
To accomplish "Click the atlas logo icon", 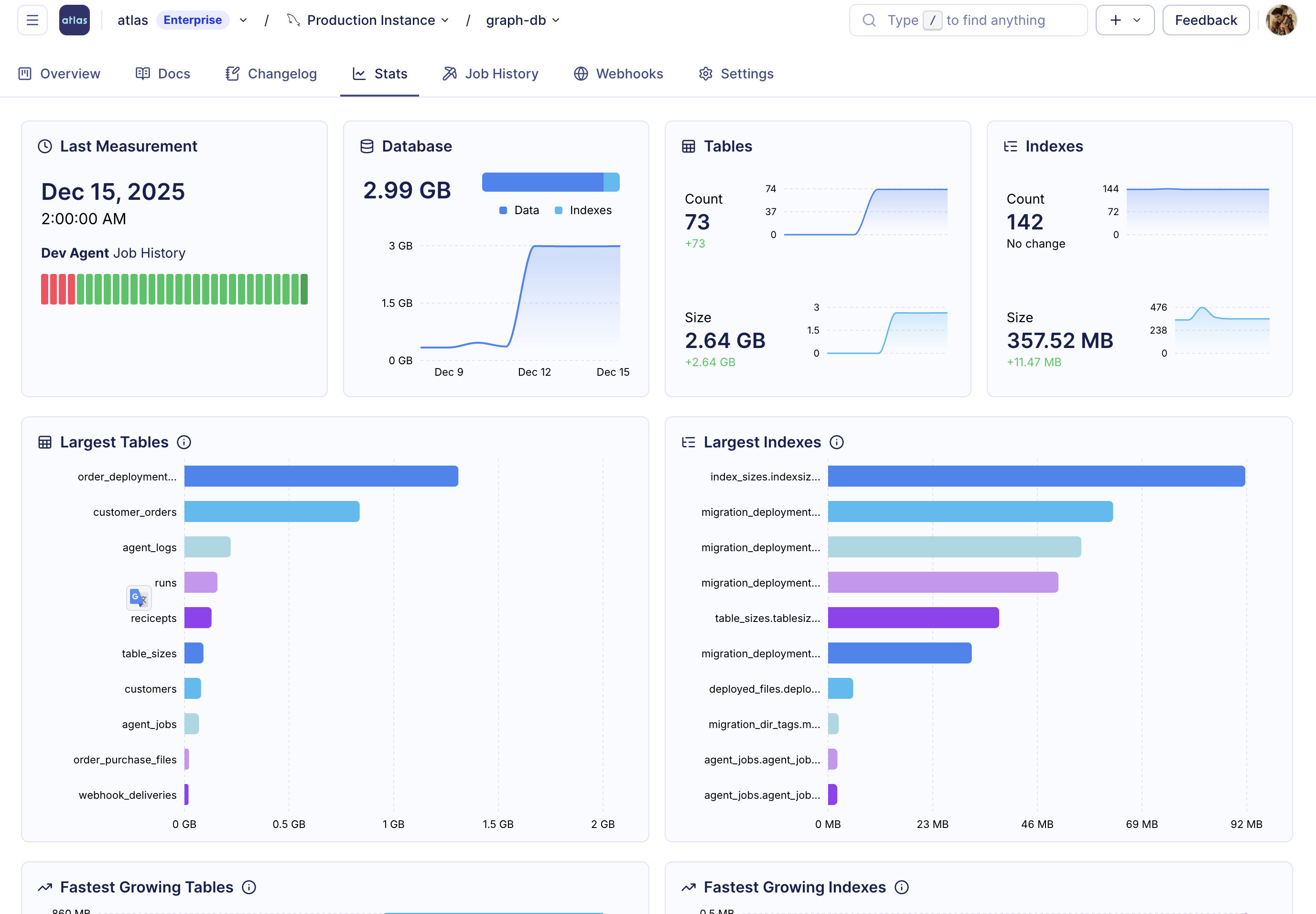I will [75, 21].
